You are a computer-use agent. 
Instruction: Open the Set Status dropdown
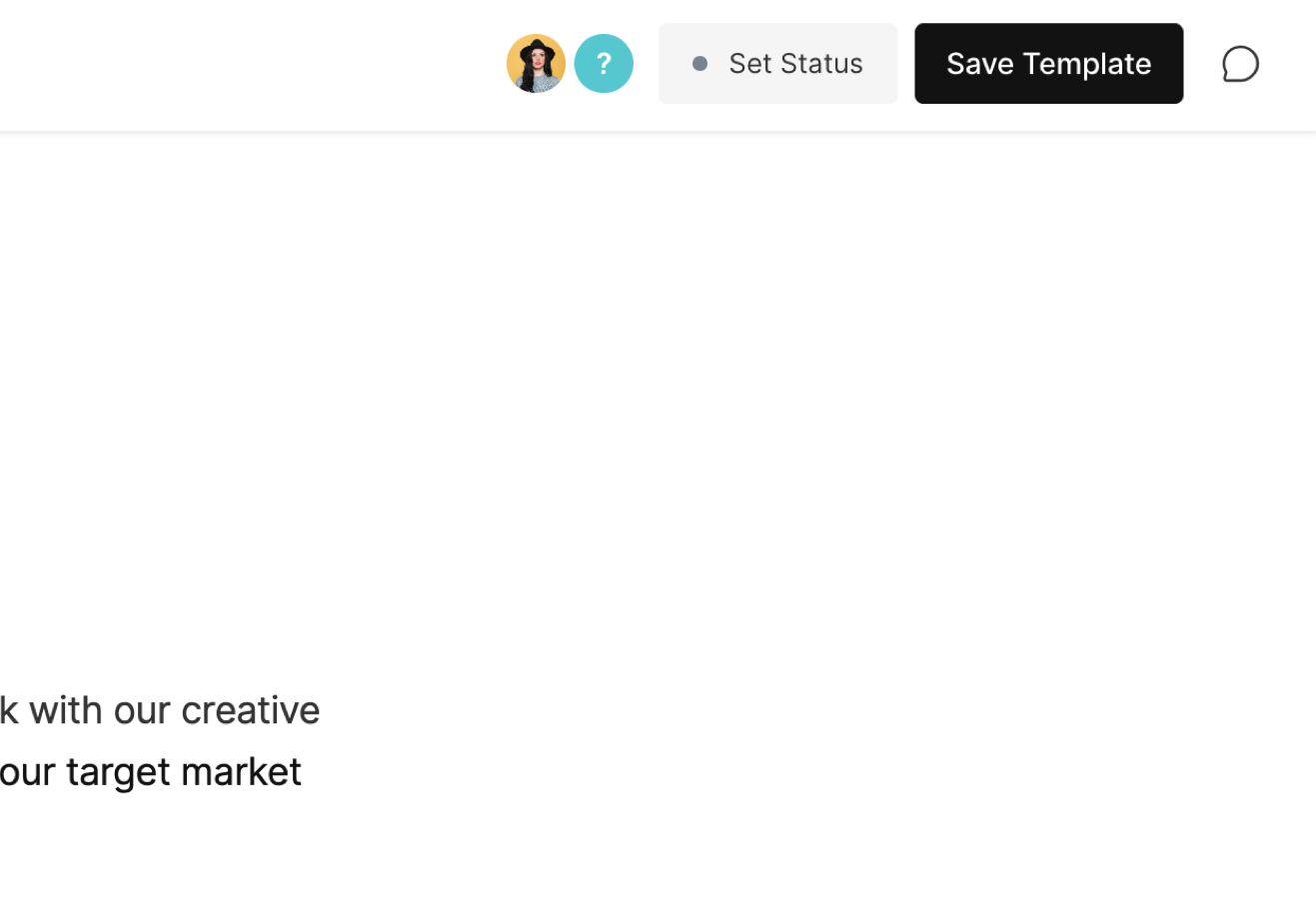[777, 64]
